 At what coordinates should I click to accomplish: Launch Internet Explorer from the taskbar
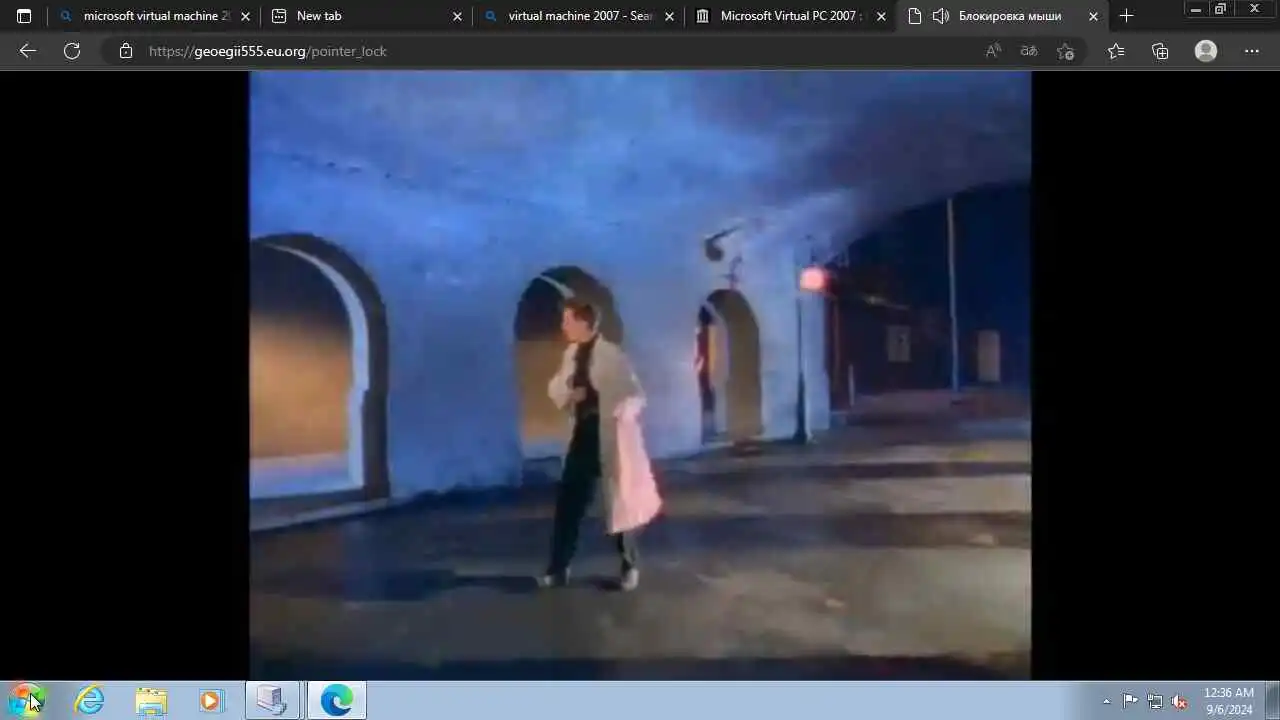[x=90, y=700]
